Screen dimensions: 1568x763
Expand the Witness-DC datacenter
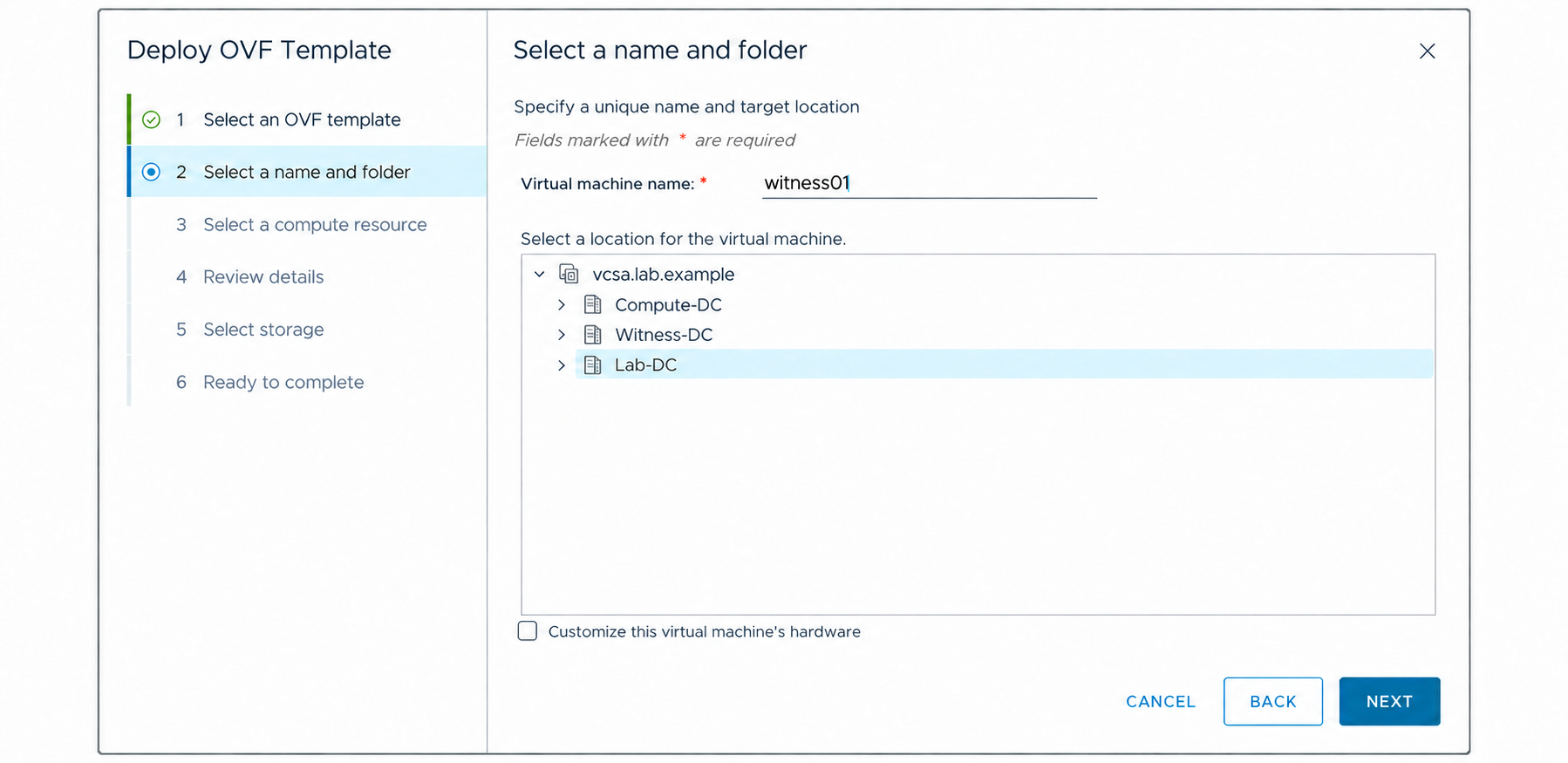[x=562, y=335]
